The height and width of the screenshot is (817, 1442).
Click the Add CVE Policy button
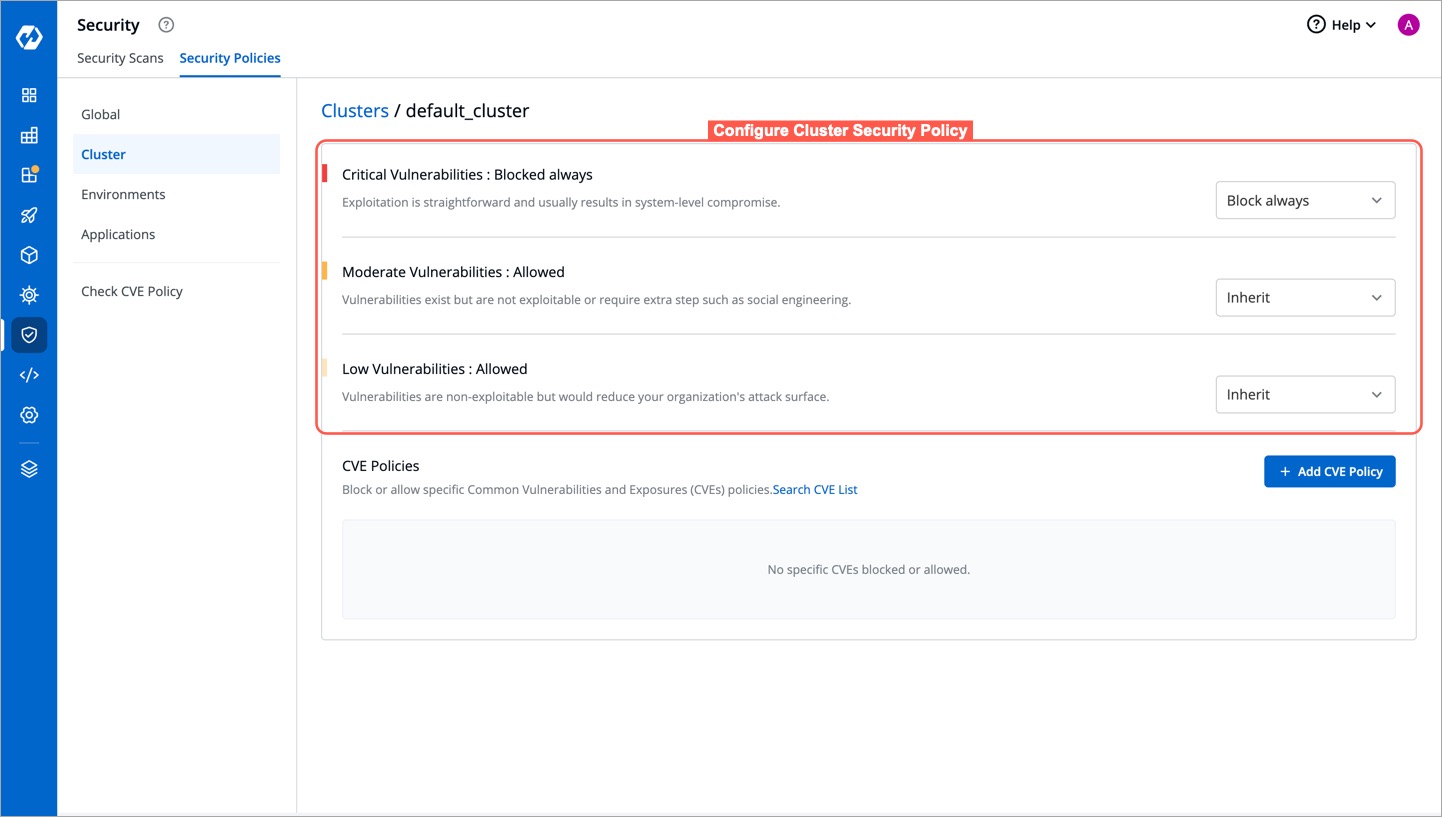pos(1330,471)
